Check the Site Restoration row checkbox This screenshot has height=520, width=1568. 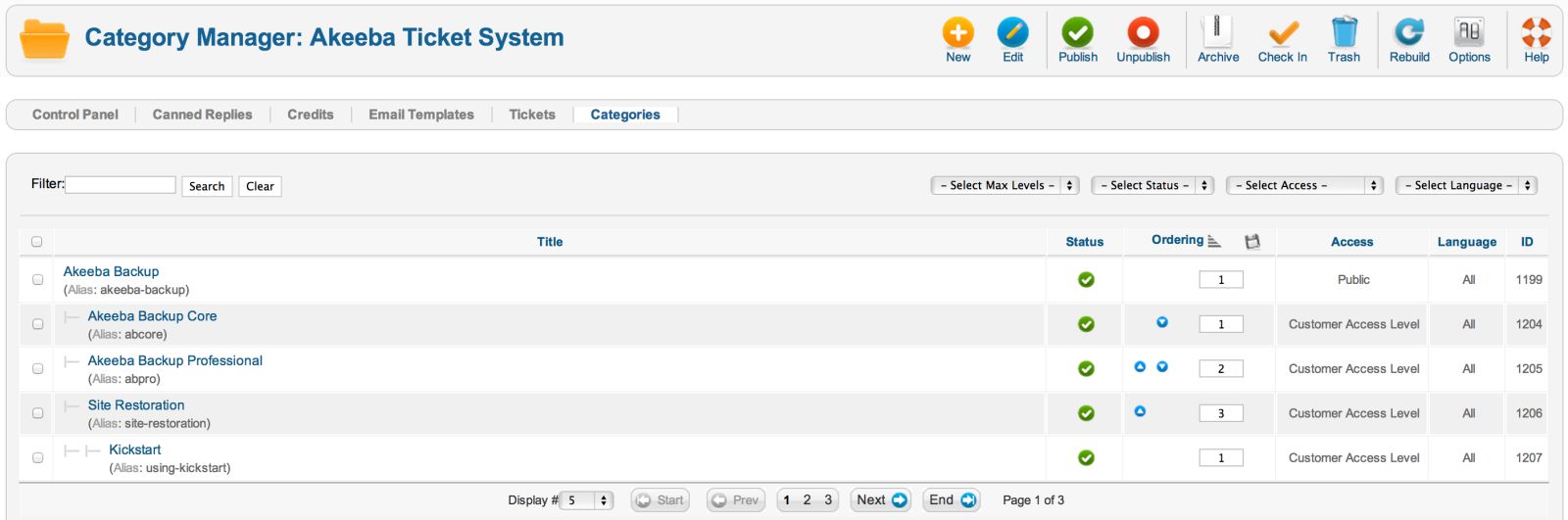coord(37,413)
